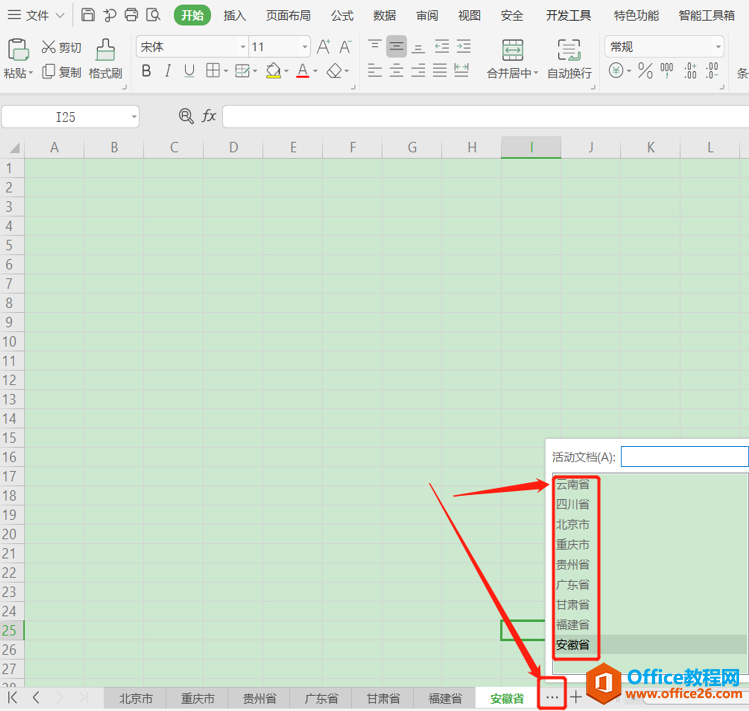Click the save icon in quick toolbar
Viewport: 749px width, 711px height.
[88, 15]
